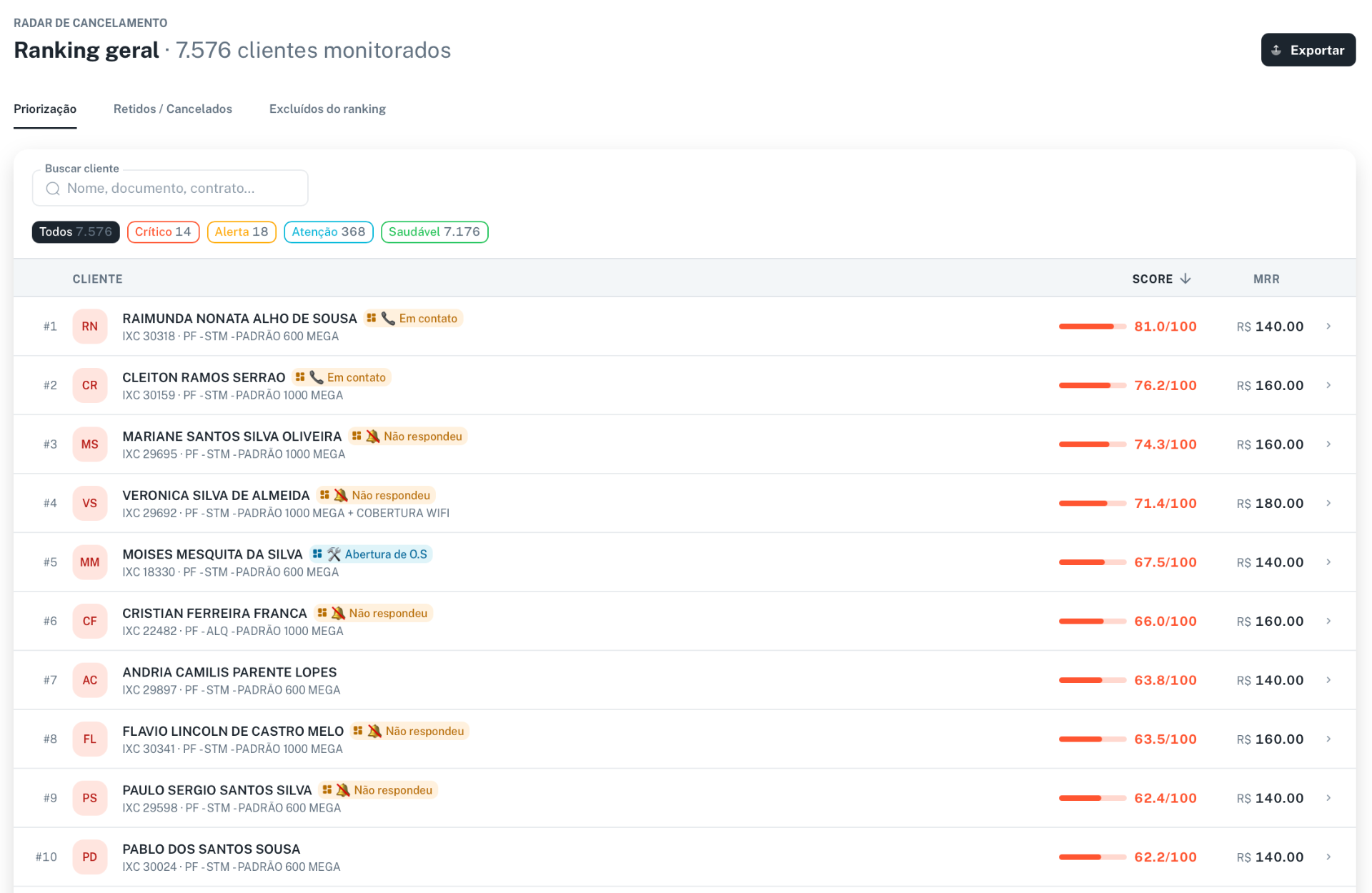The height and width of the screenshot is (893, 1372).
Task: Click the score bar for 81.0/100
Action: tap(1093, 326)
